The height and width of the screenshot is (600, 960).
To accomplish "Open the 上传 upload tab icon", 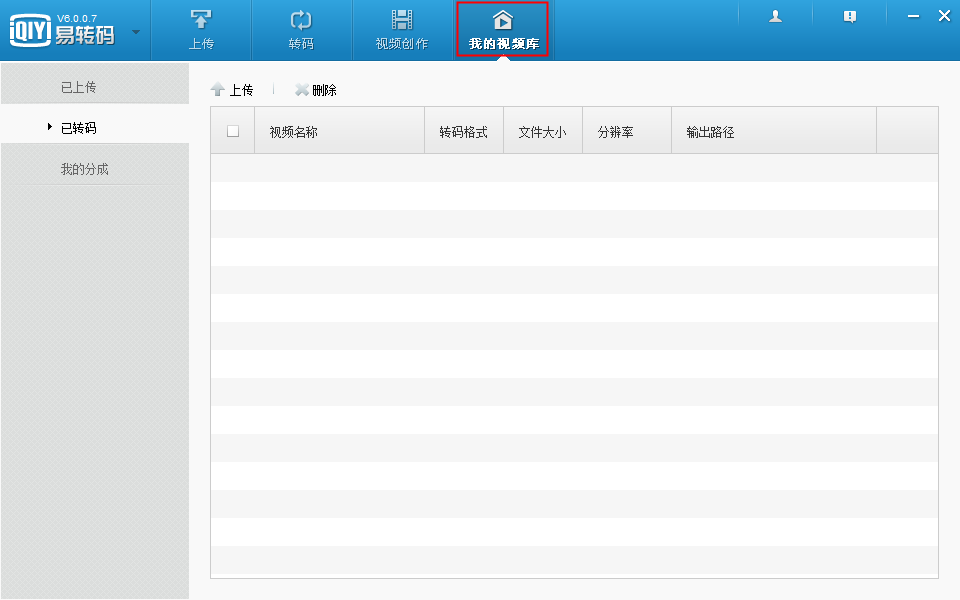I will (201, 20).
